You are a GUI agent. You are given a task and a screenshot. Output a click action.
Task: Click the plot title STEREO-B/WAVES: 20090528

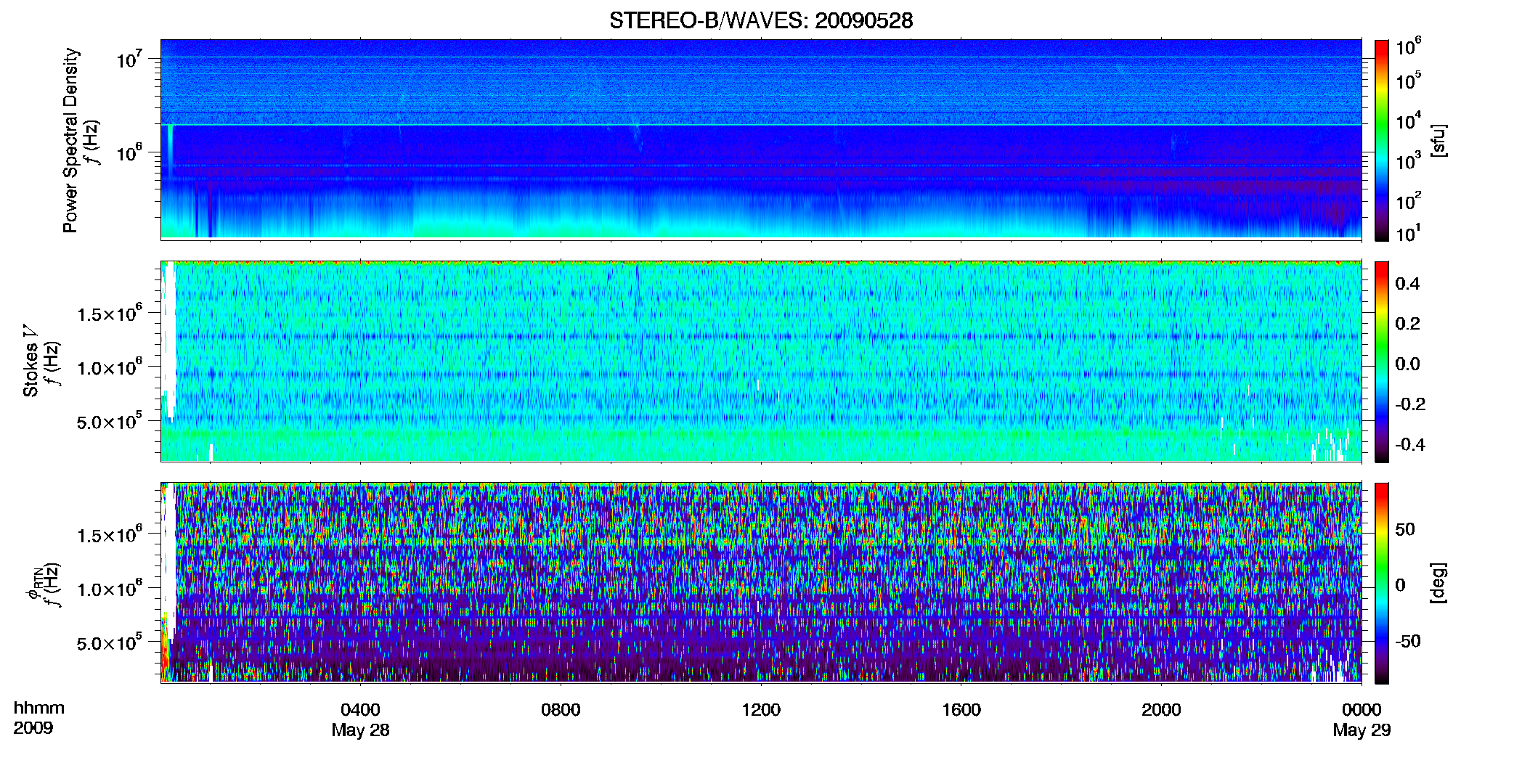761,20
